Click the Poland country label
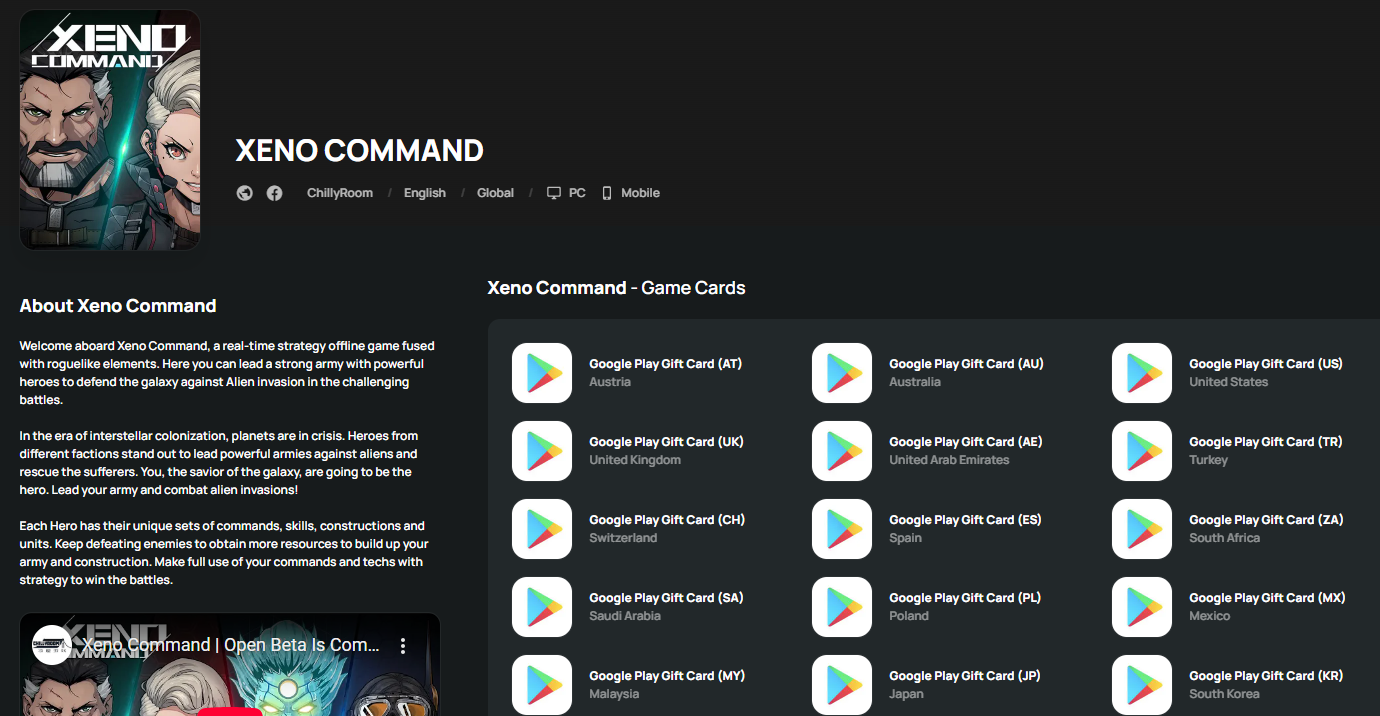Screen dimensions: 1380x716 909,616
